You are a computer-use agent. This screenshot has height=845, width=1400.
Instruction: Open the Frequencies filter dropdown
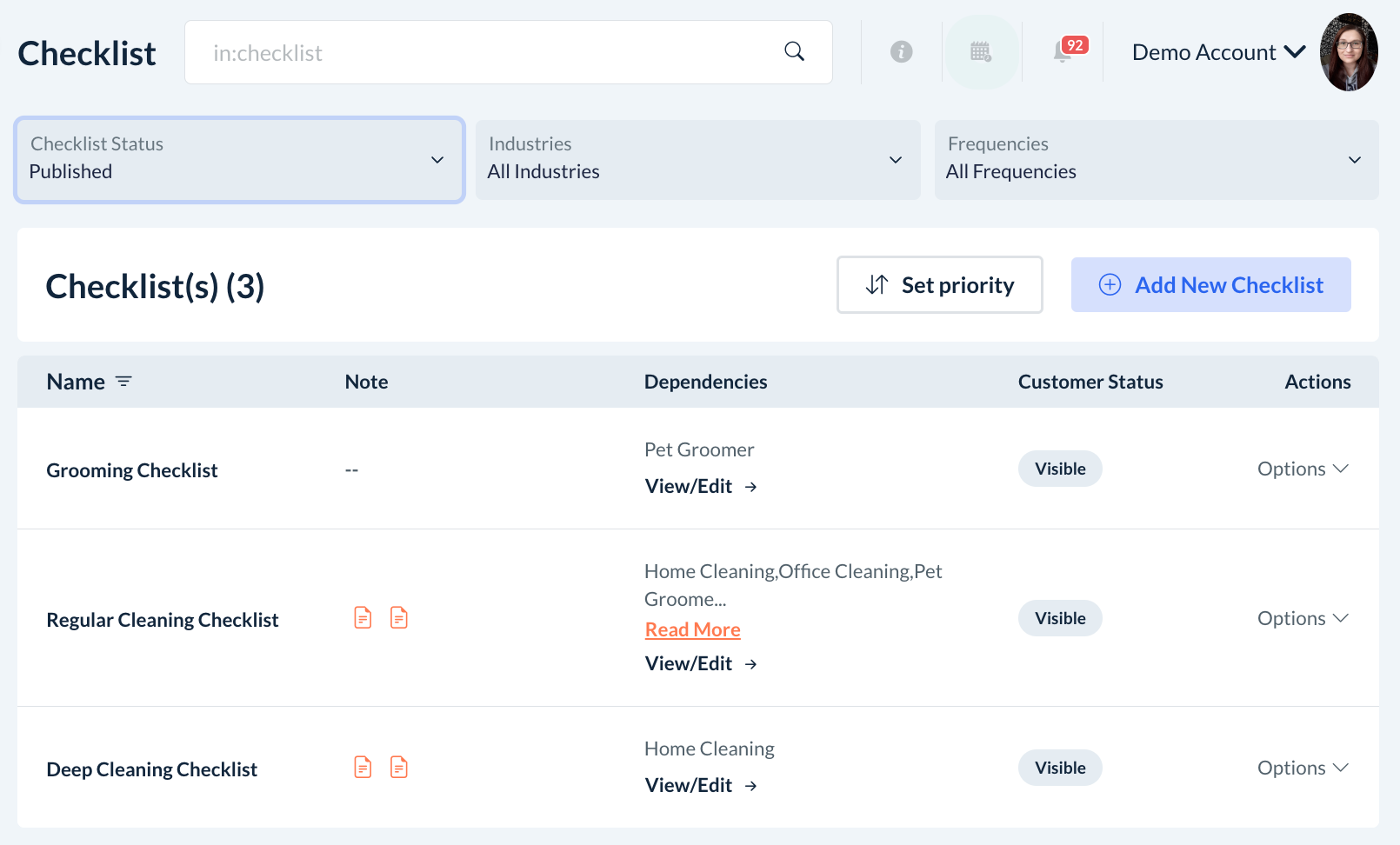[x=1156, y=160]
